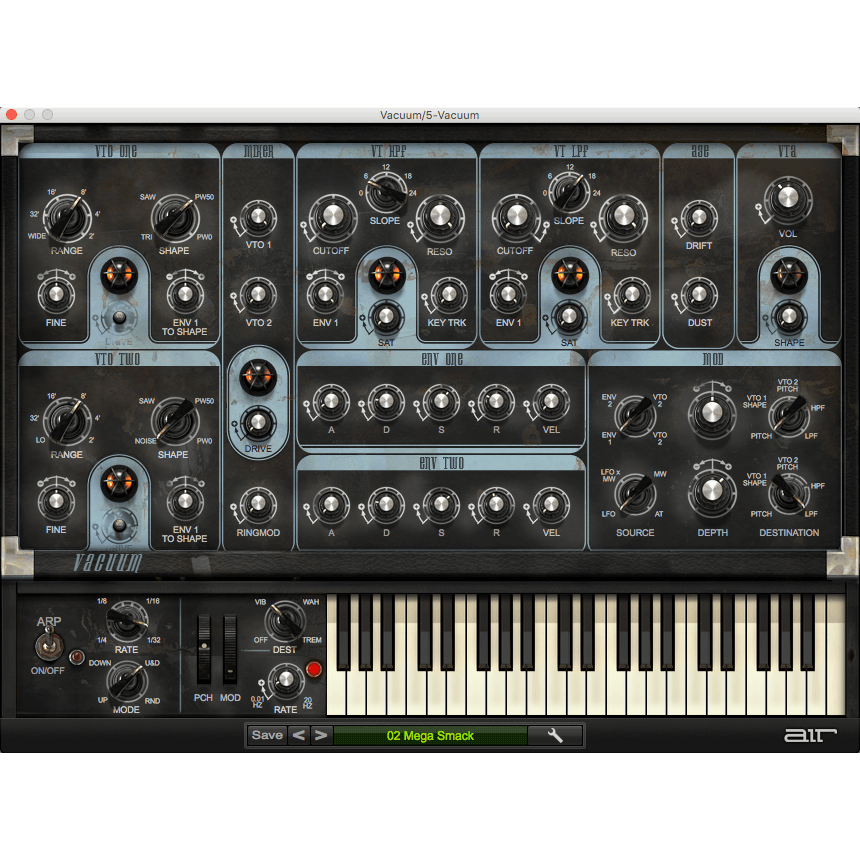
Task: Click the ENV One attack (A) knob
Action: click(x=330, y=402)
